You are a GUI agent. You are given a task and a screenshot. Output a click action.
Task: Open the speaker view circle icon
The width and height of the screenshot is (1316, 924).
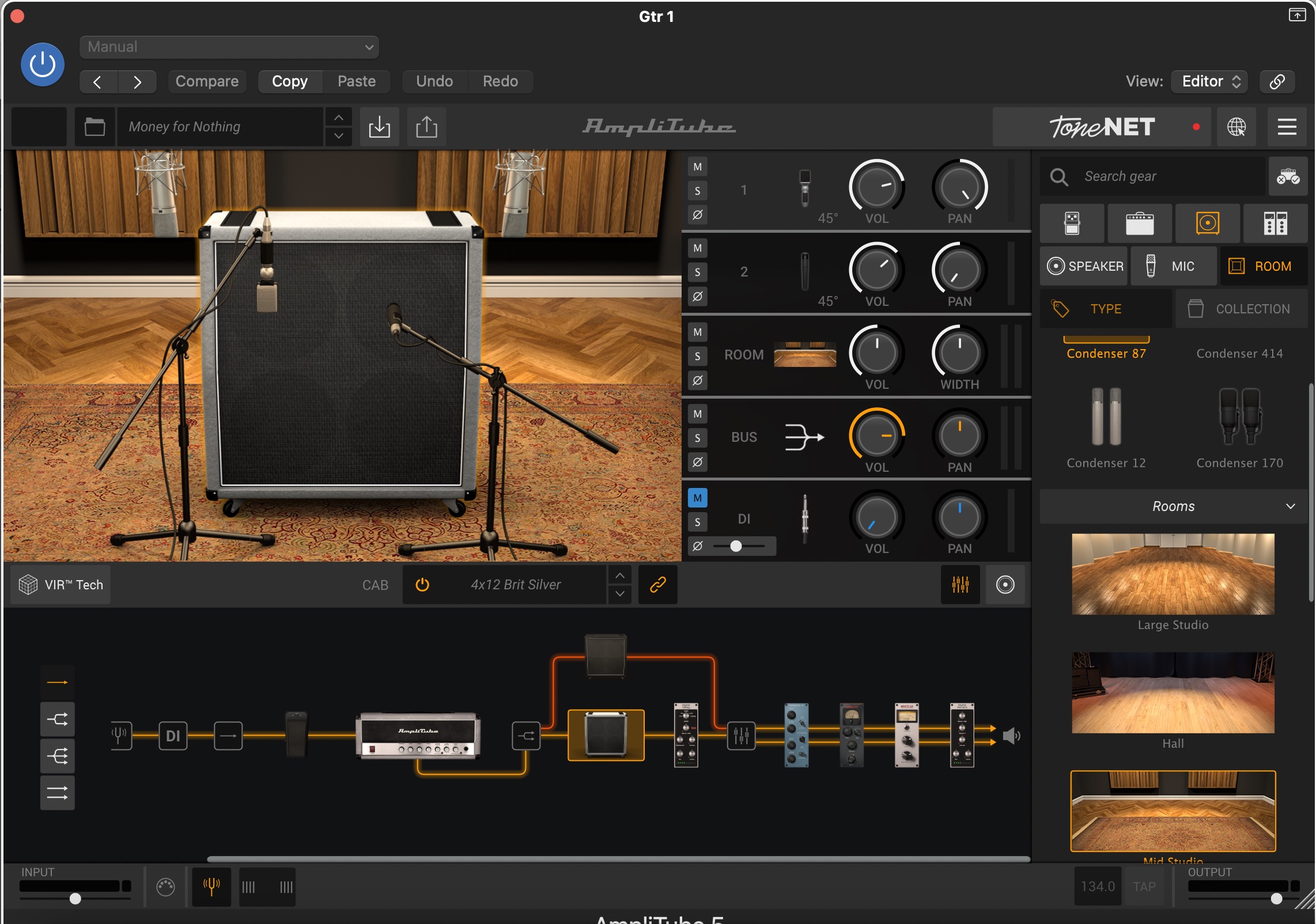point(1005,585)
